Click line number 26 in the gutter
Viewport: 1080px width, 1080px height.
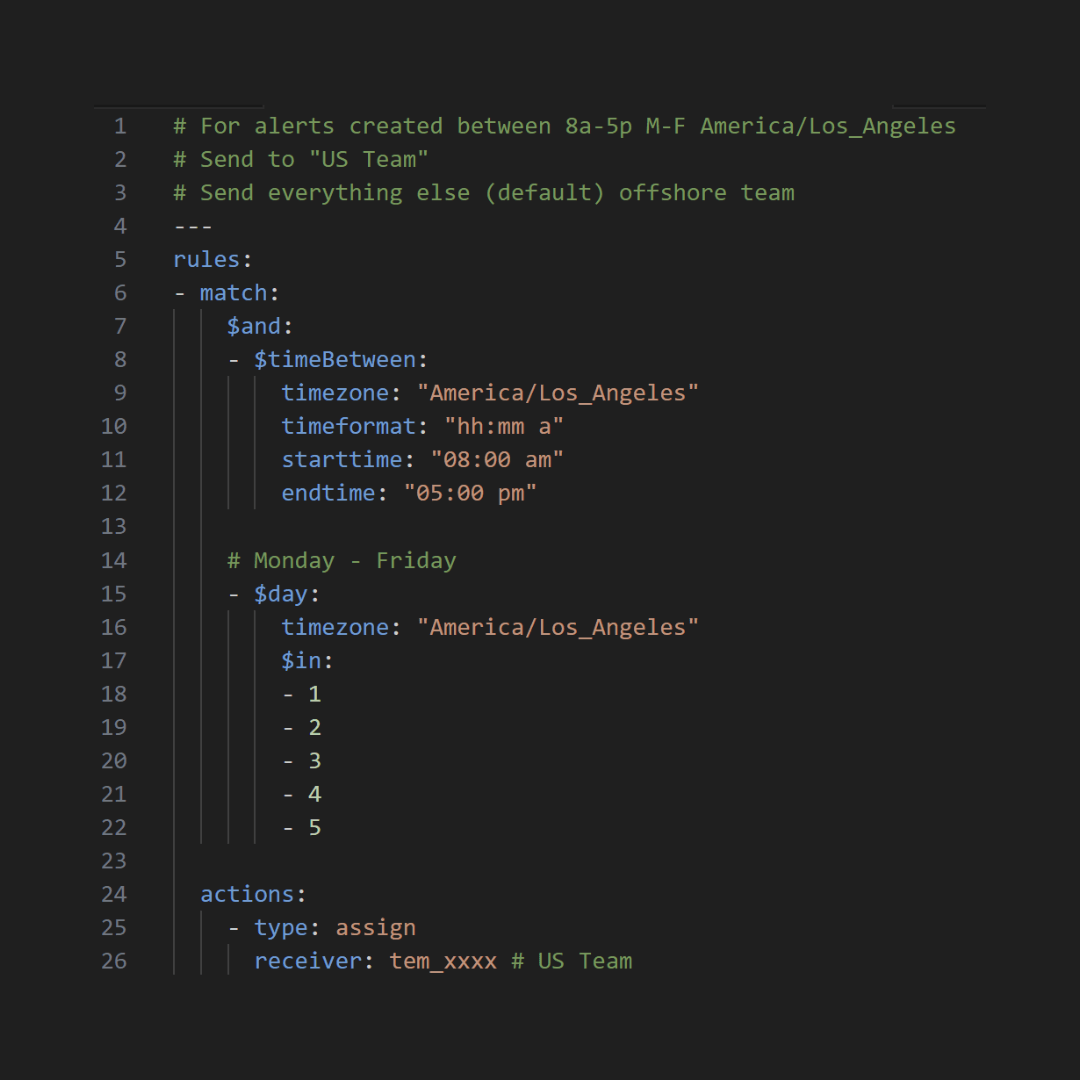pyautogui.click(x=114, y=961)
